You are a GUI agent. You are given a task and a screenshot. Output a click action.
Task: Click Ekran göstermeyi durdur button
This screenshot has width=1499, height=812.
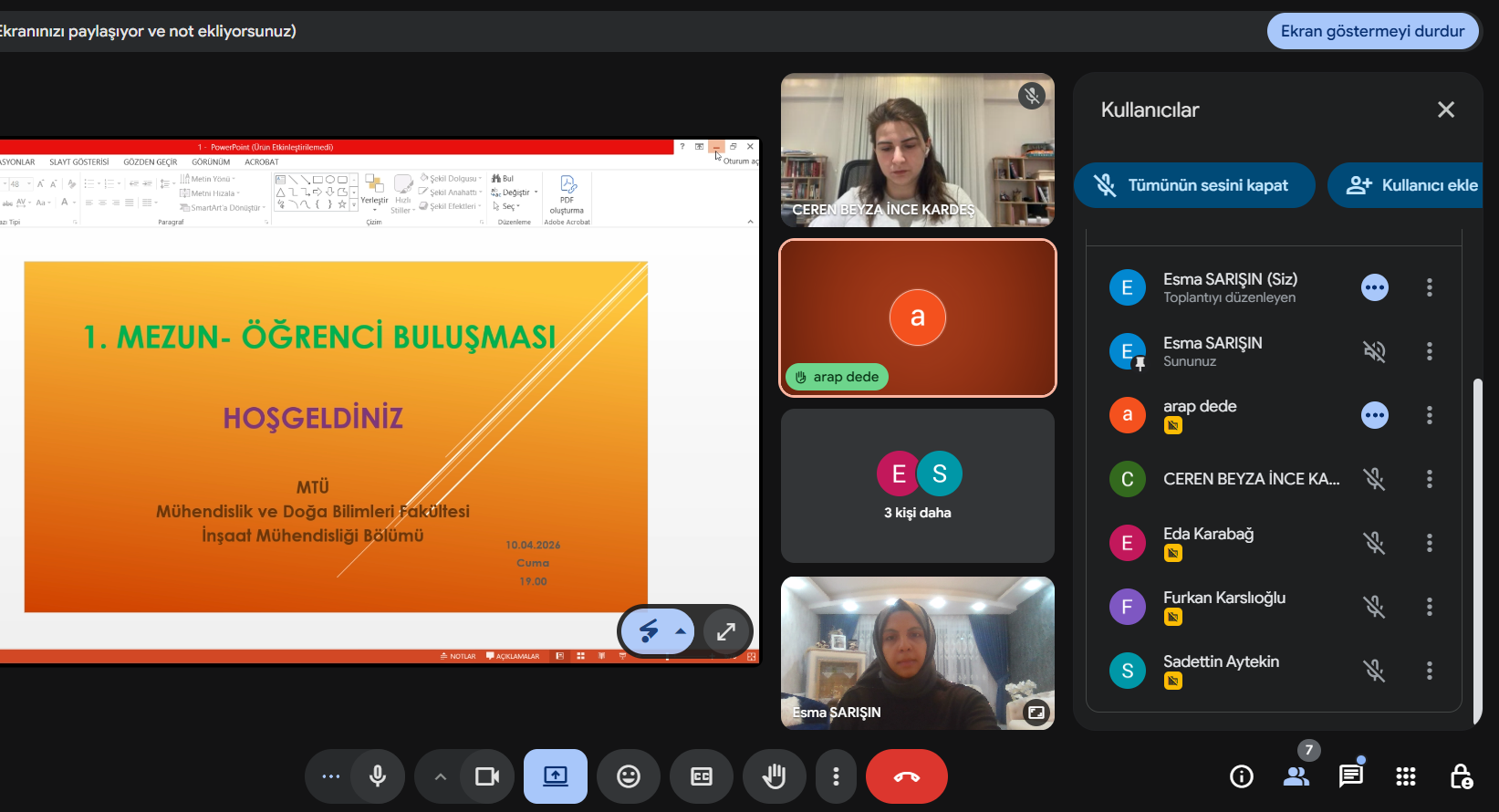[x=1372, y=31]
